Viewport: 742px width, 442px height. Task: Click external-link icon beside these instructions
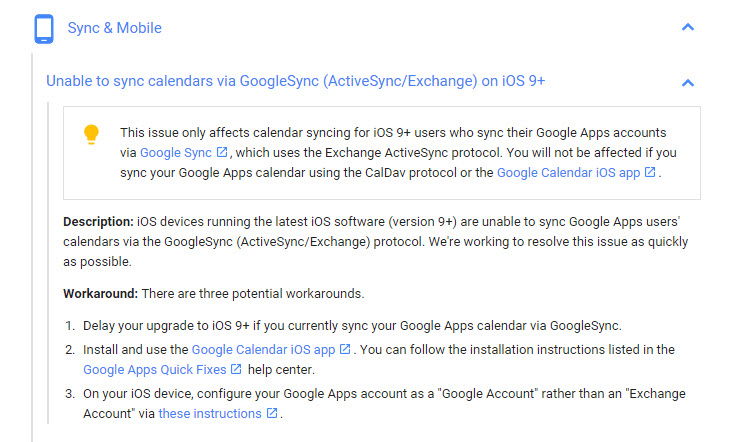(272, 414)
